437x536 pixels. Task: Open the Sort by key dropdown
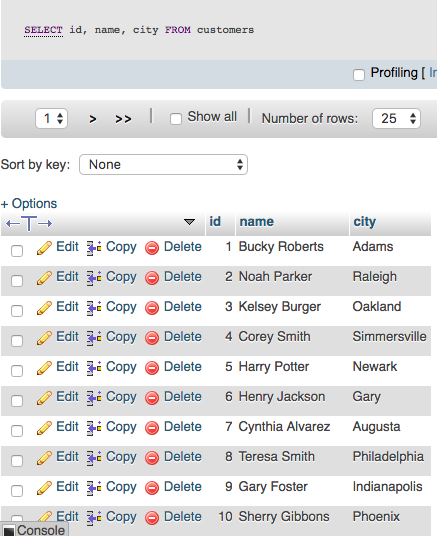click(163, 164)
